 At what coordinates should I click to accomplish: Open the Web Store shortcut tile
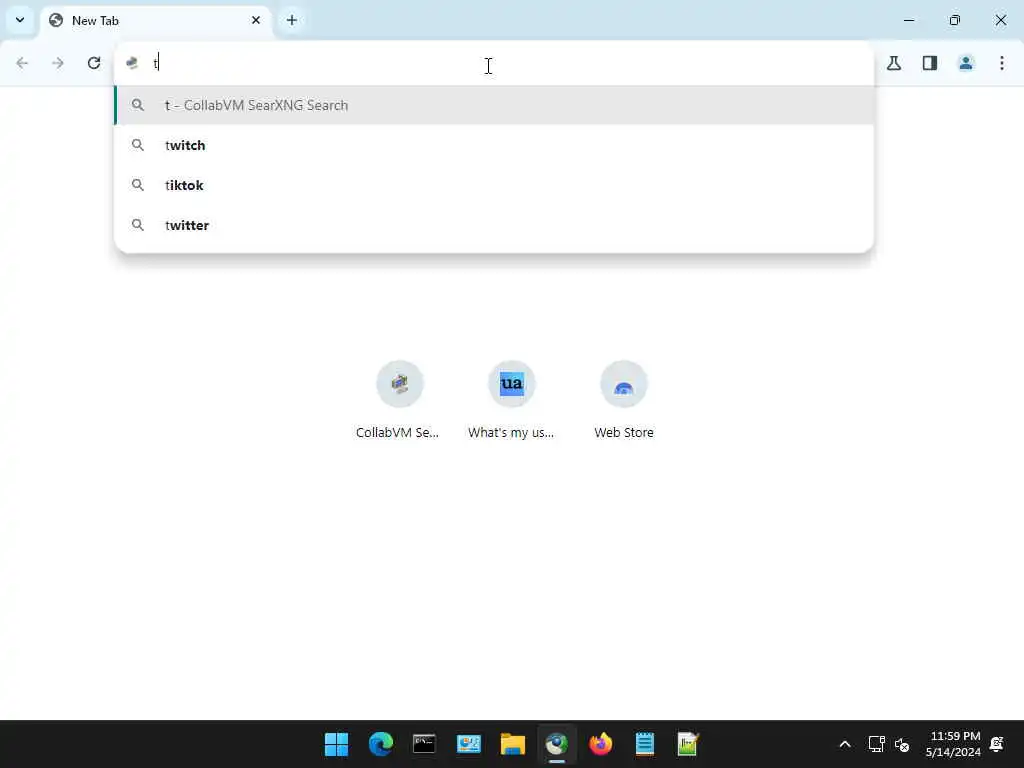tap(624, 400)
